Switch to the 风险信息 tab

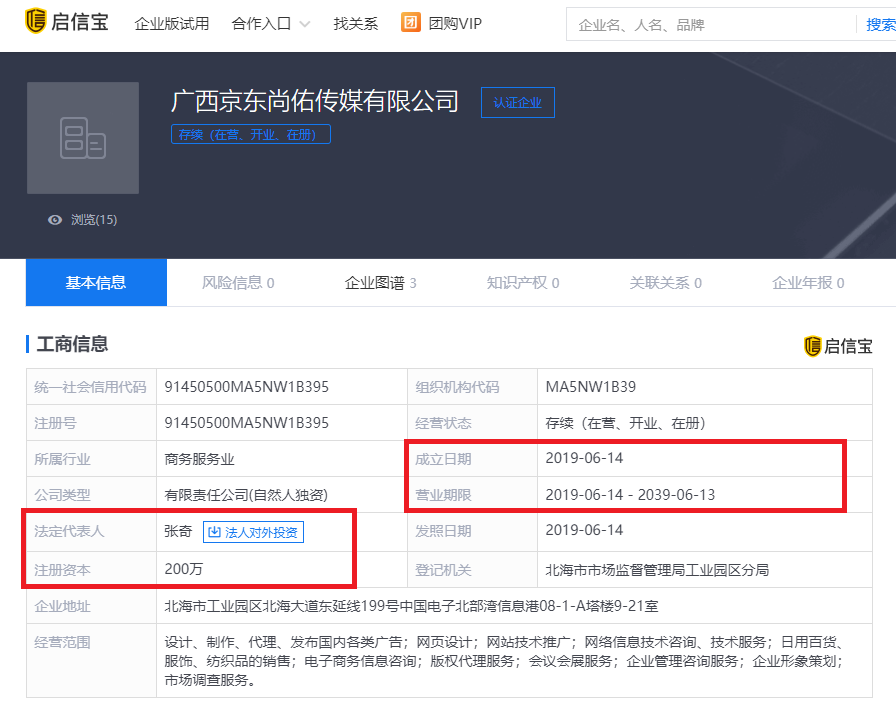238,283
